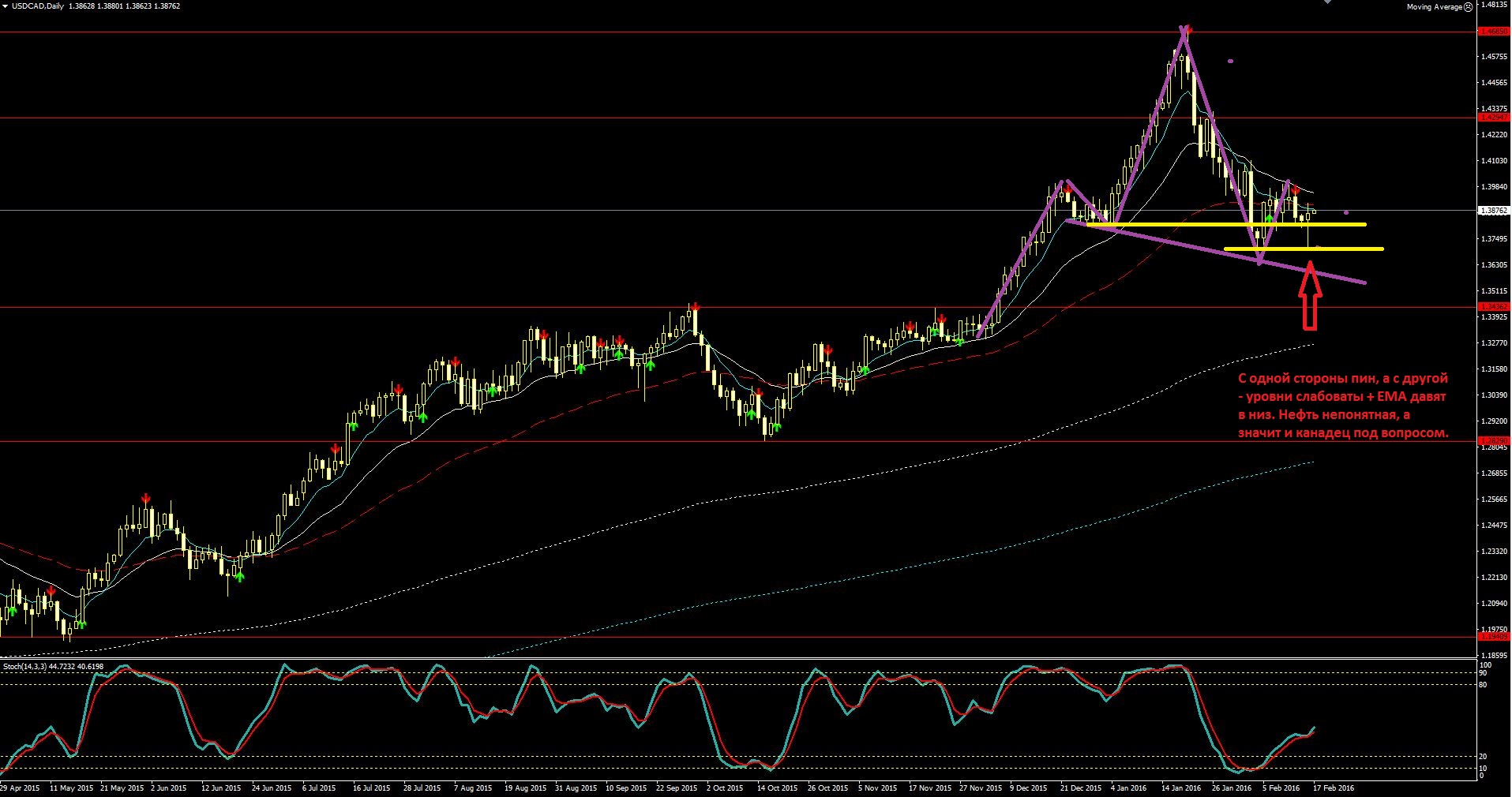This screenshot has width=1512, height=797.
Task: Click the 5 Nov 2015 date label
Action: pyautogui.click(x=877, y=788)
